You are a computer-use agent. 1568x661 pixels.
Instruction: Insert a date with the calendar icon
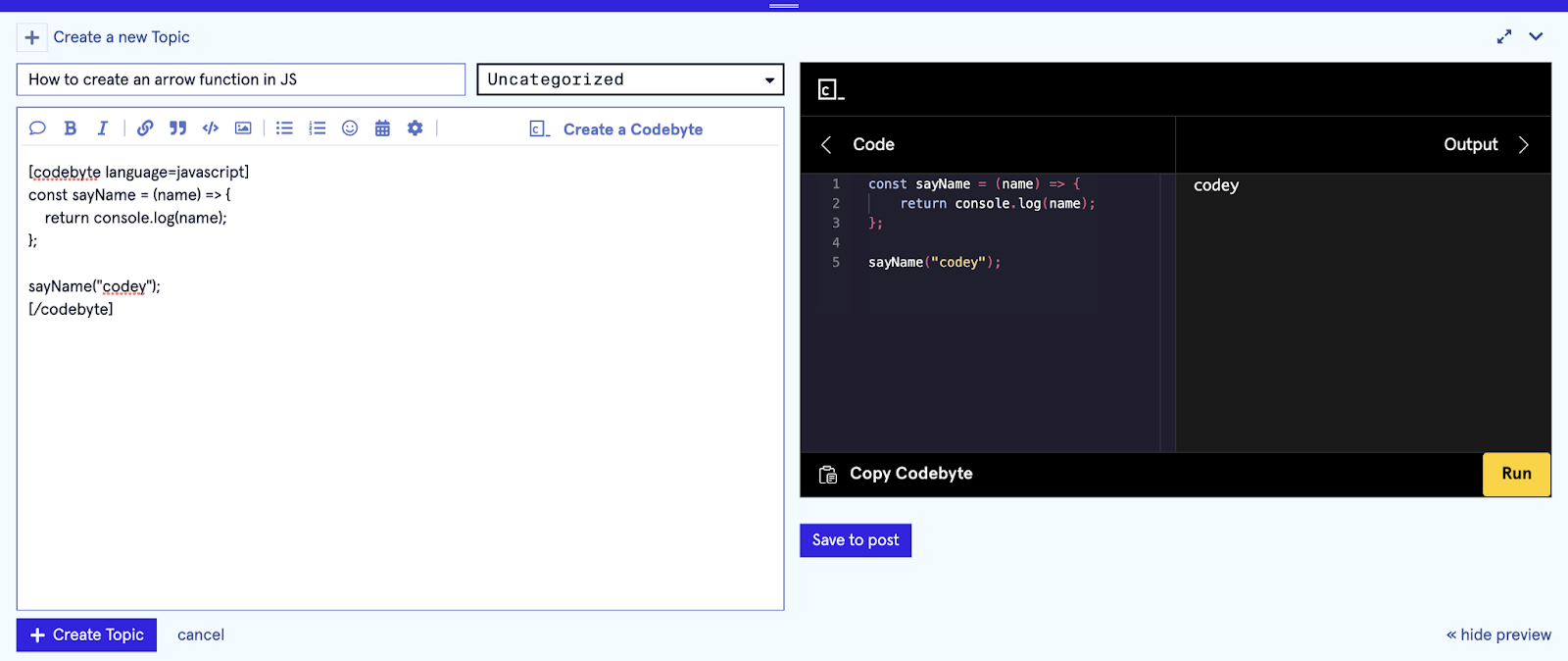tap(382, 128)
